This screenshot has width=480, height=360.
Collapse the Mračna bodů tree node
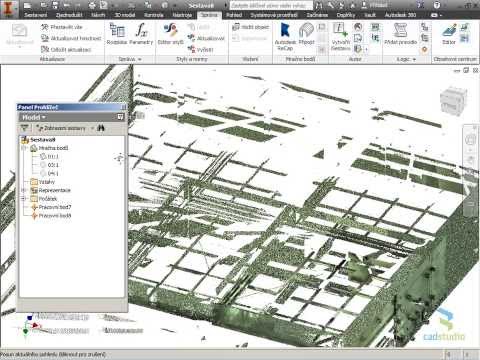coord(24,148)
